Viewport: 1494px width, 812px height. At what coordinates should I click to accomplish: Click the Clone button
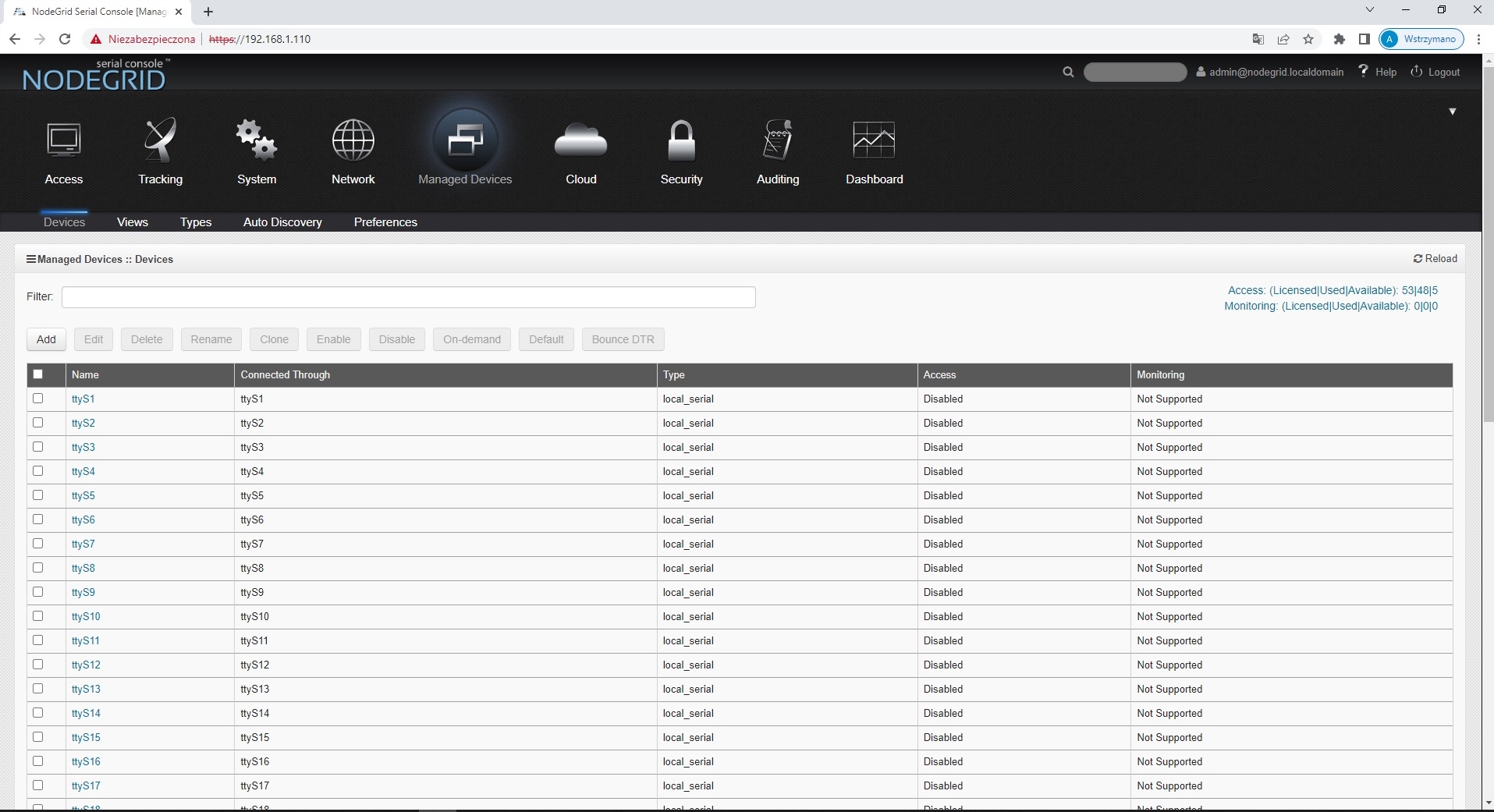click(x=274, y=339)
